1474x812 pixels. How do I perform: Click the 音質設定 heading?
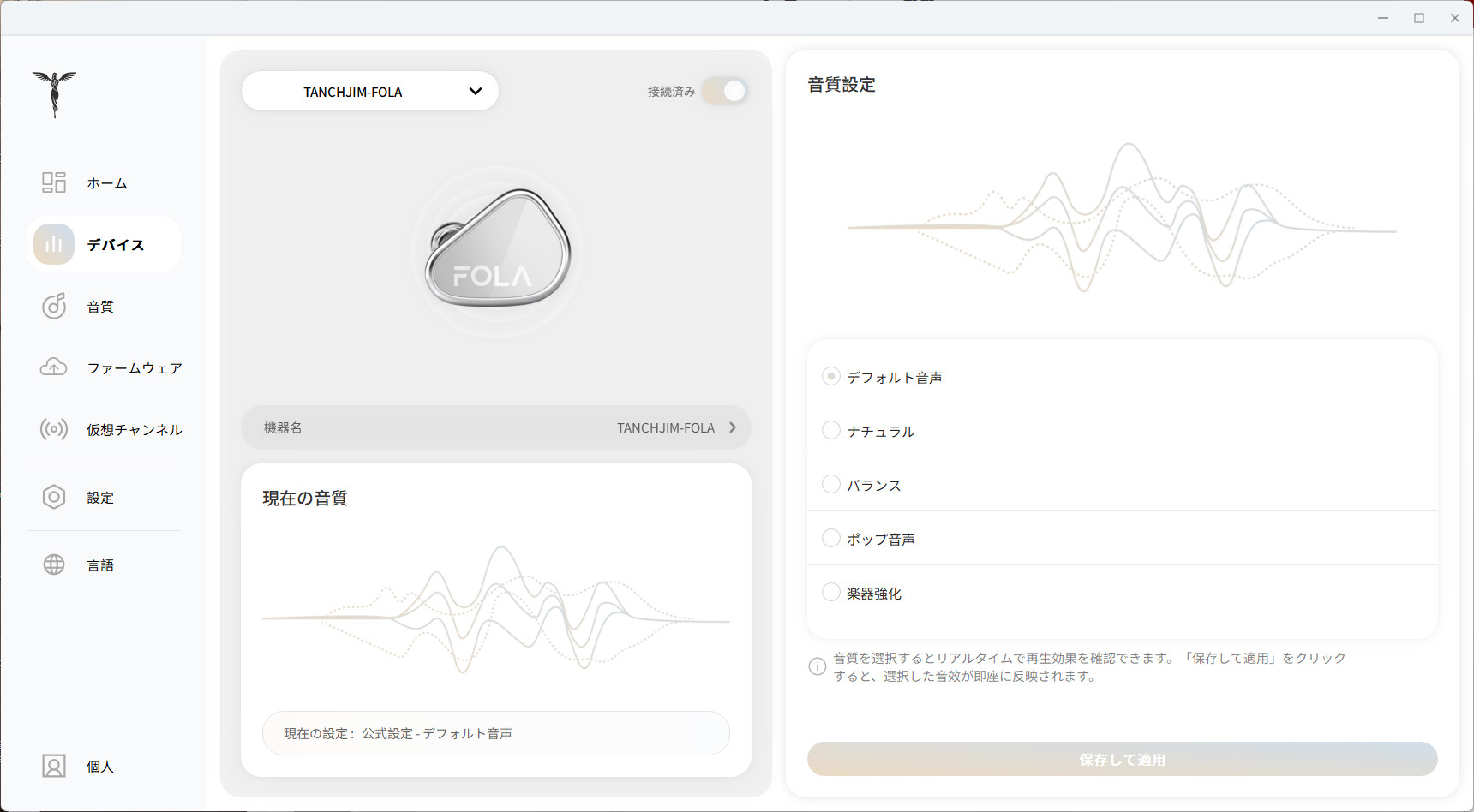tap(842, 85)
